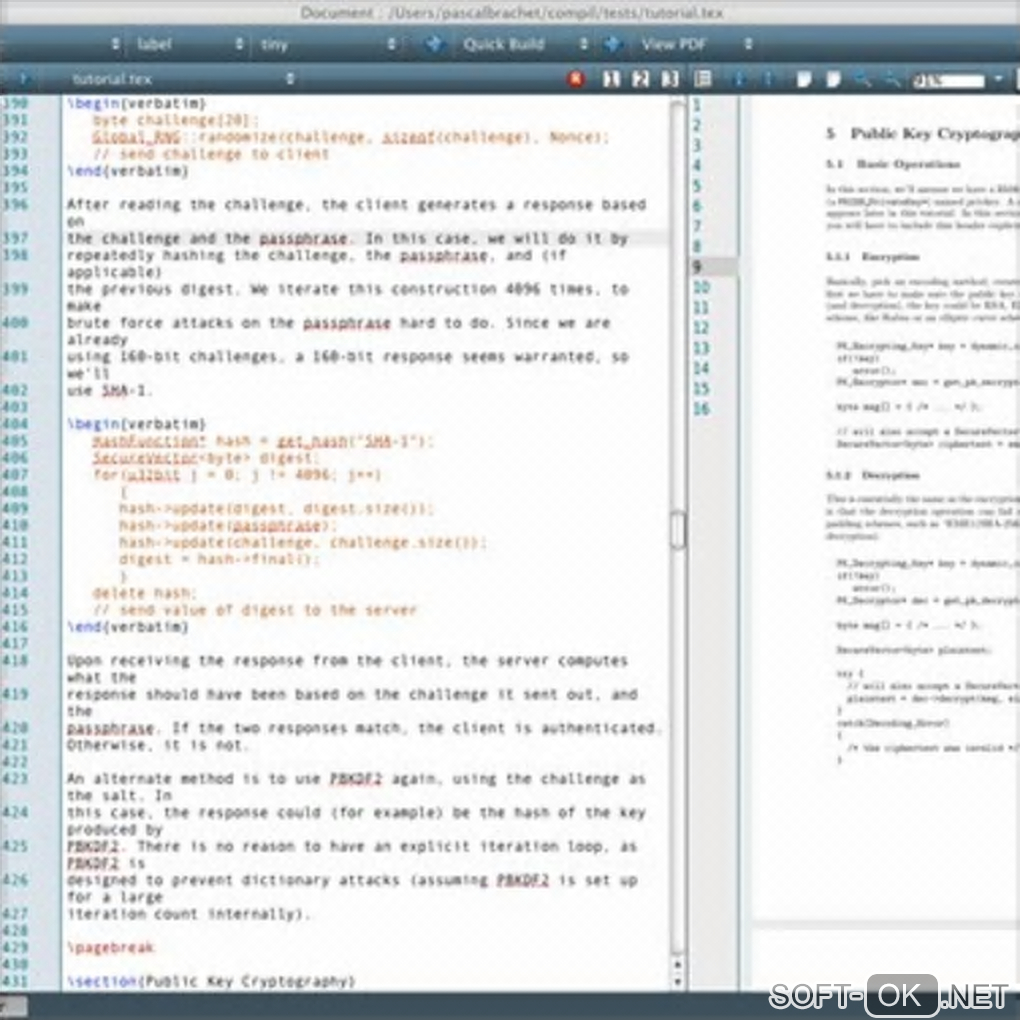Click the blue run arrow beside View PDF
Screen dimensions: 1020x1020
click(x=612, y=44)
